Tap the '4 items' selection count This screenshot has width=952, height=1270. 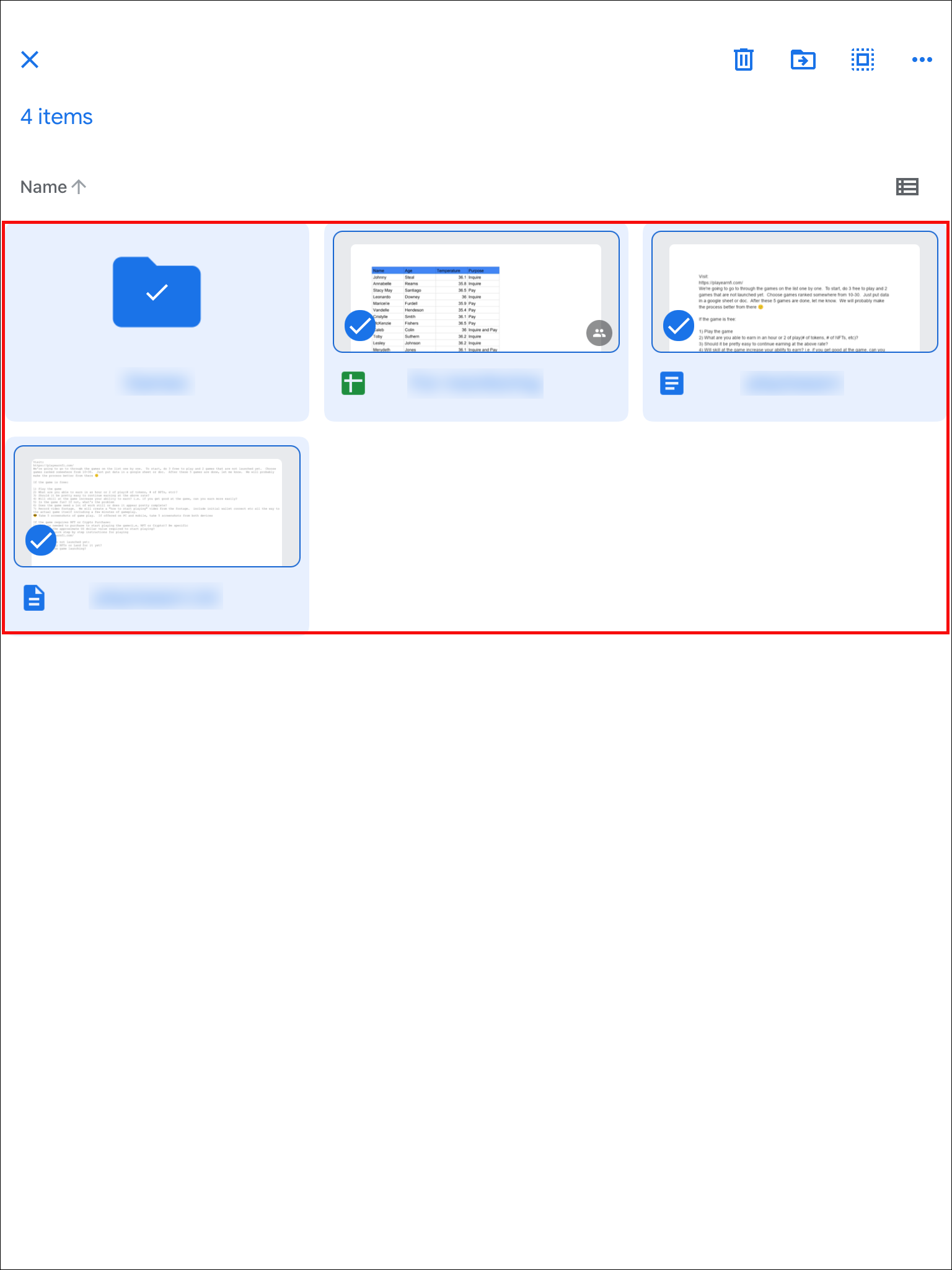click(56, 117)
